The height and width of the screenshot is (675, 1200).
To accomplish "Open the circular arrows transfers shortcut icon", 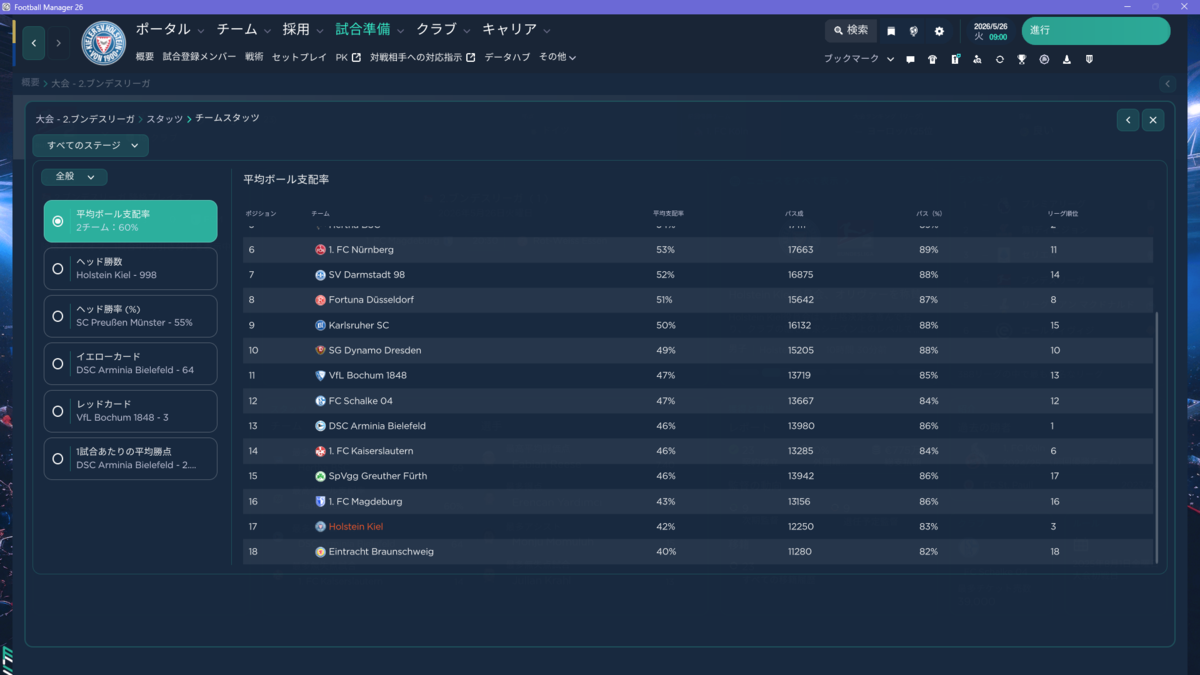I will point(999,59).
